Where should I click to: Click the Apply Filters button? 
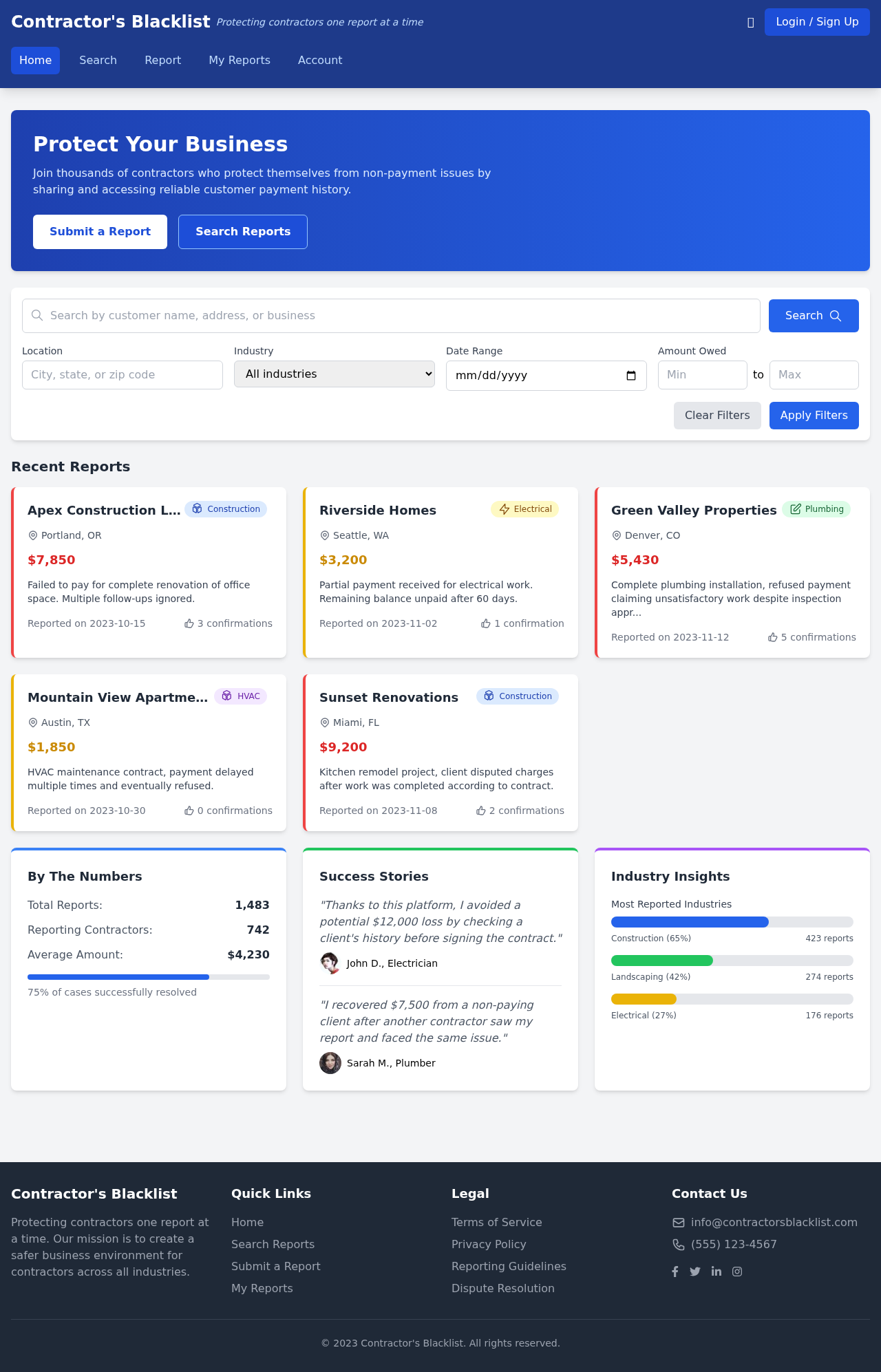coord(814,416)
